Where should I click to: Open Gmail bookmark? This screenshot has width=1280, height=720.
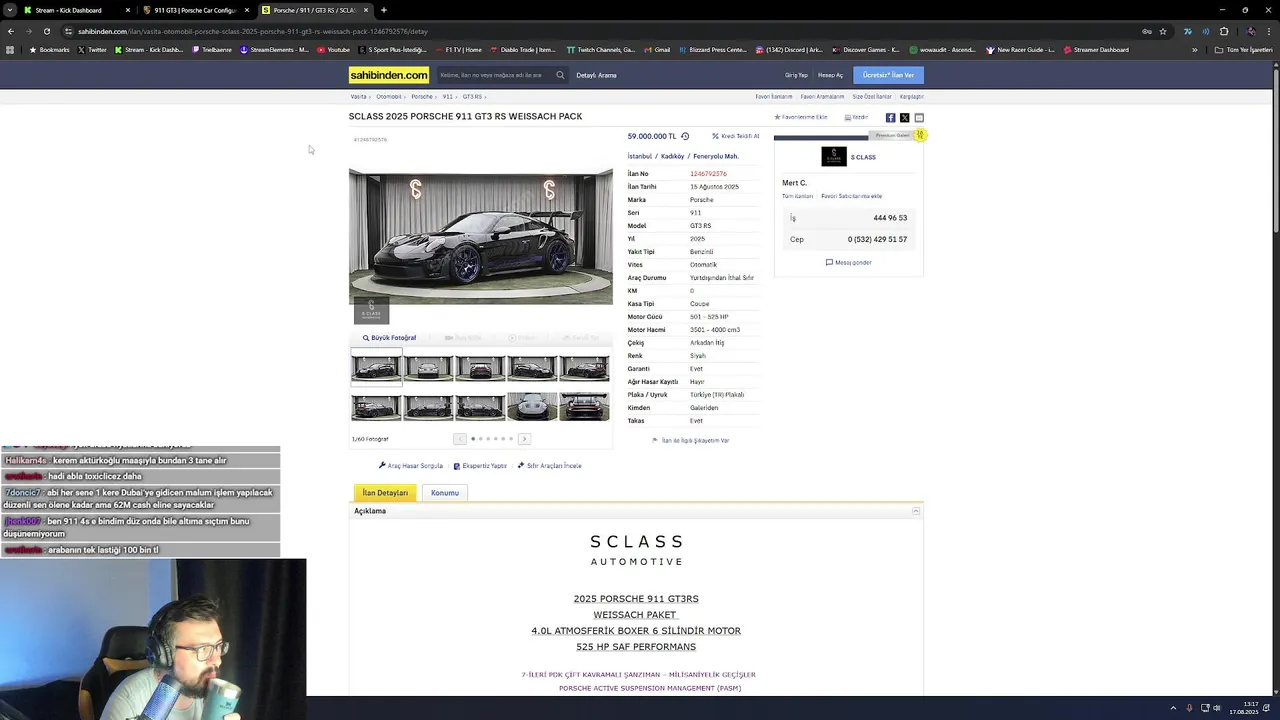[657, 50]
